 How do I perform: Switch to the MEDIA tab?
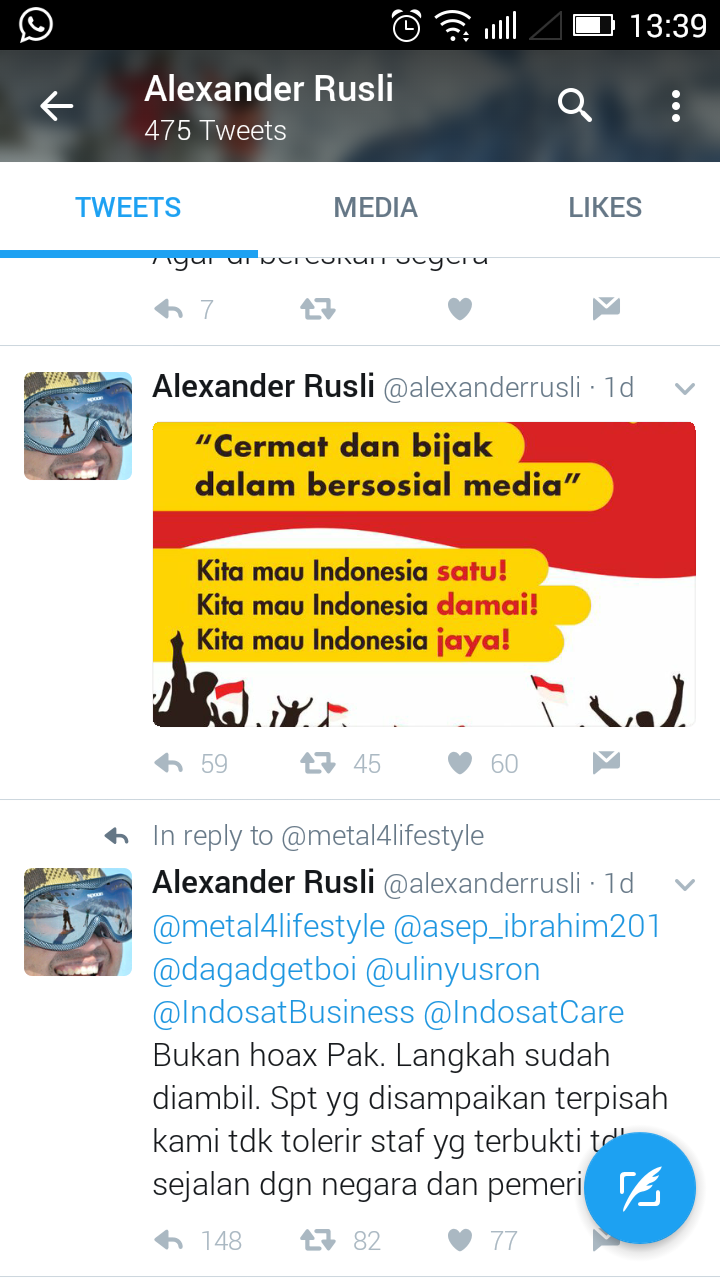point(375,208)
